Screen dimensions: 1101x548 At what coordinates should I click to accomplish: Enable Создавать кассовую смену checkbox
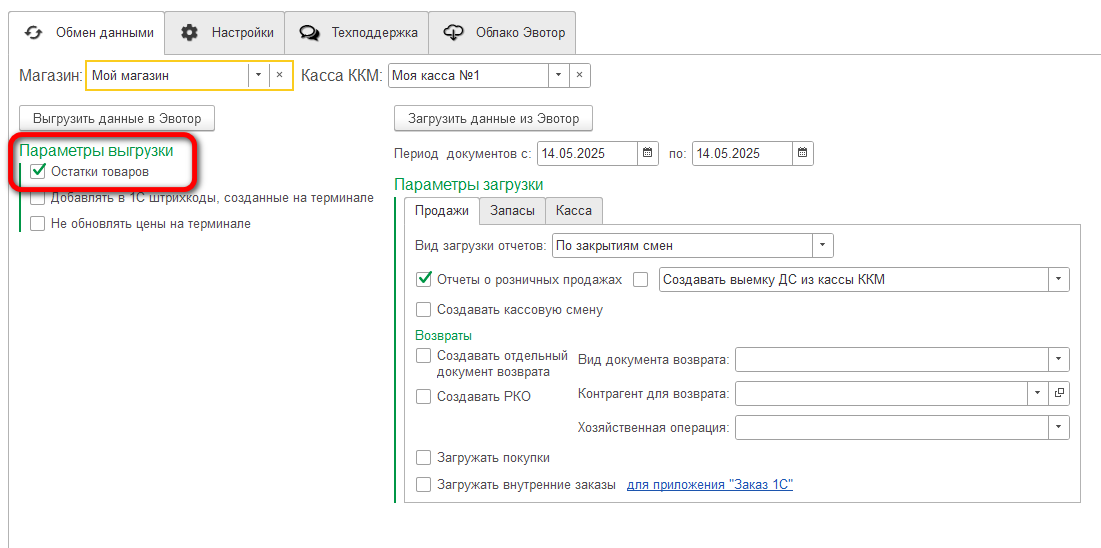tap(423, 309)
